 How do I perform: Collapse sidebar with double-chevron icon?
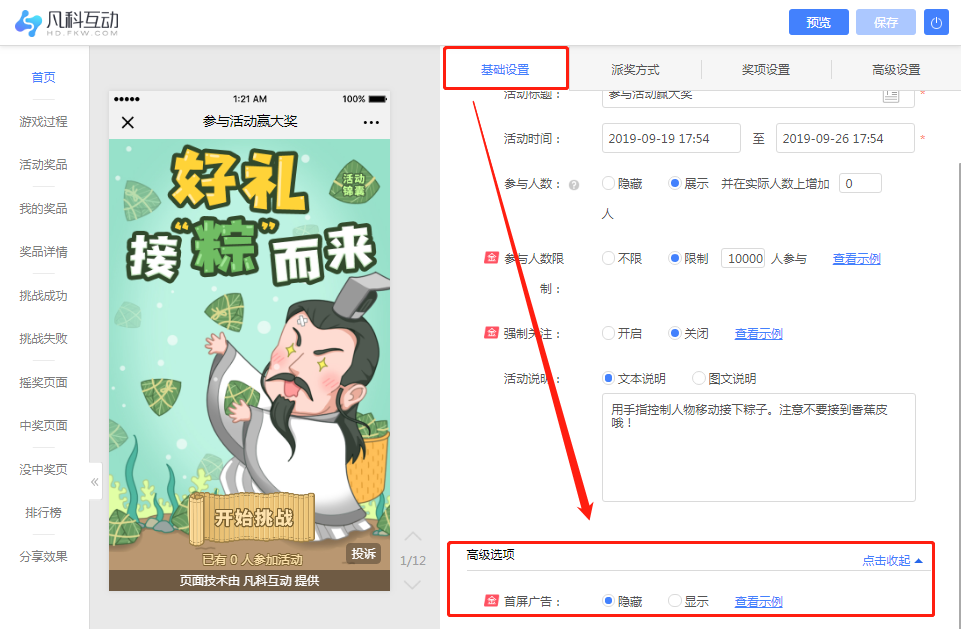coord(95,481)
